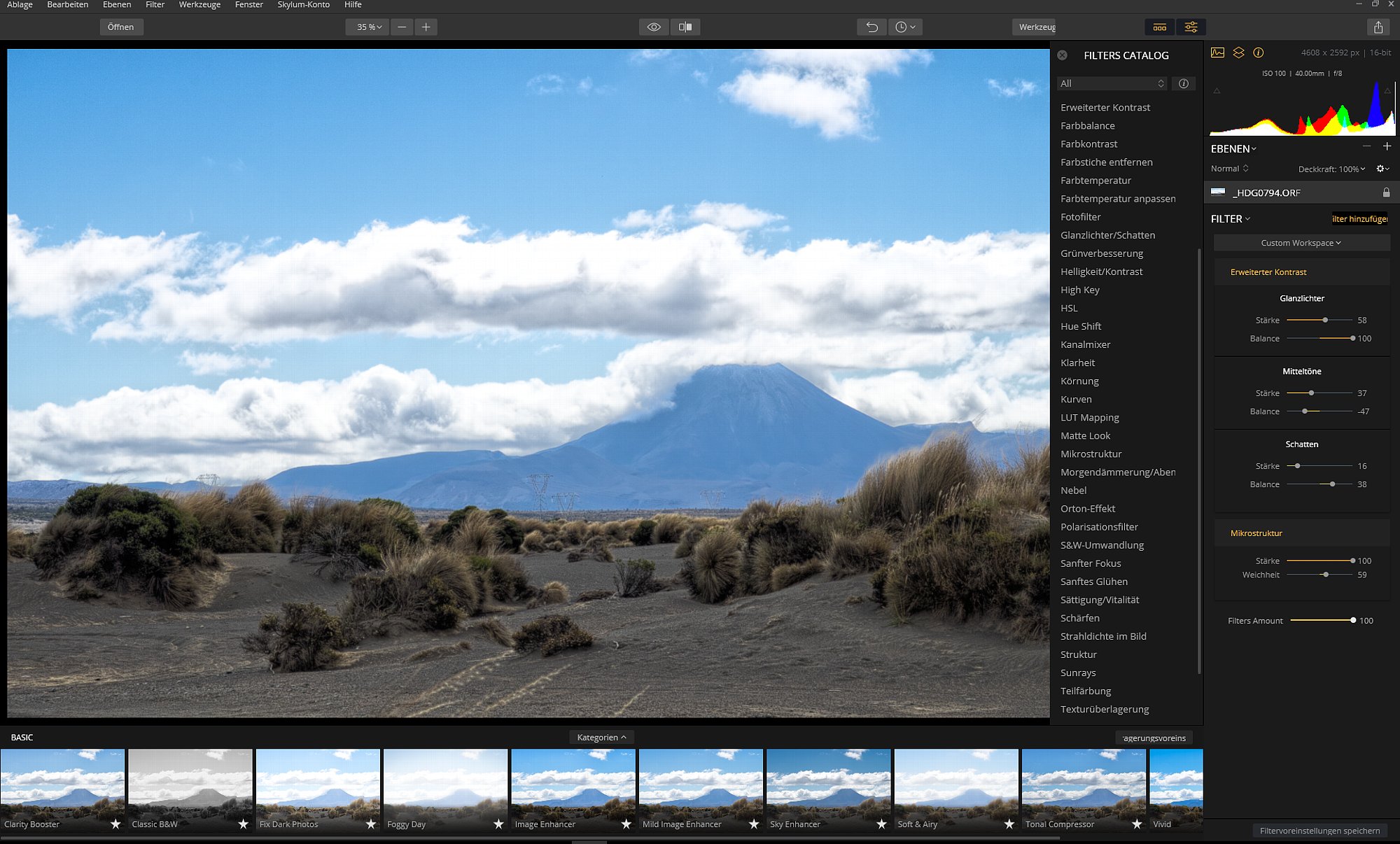Viewport: 1400px width, 844px height.
Task: Adjust the Filters Amount slider
Action: click(1322, 620)
